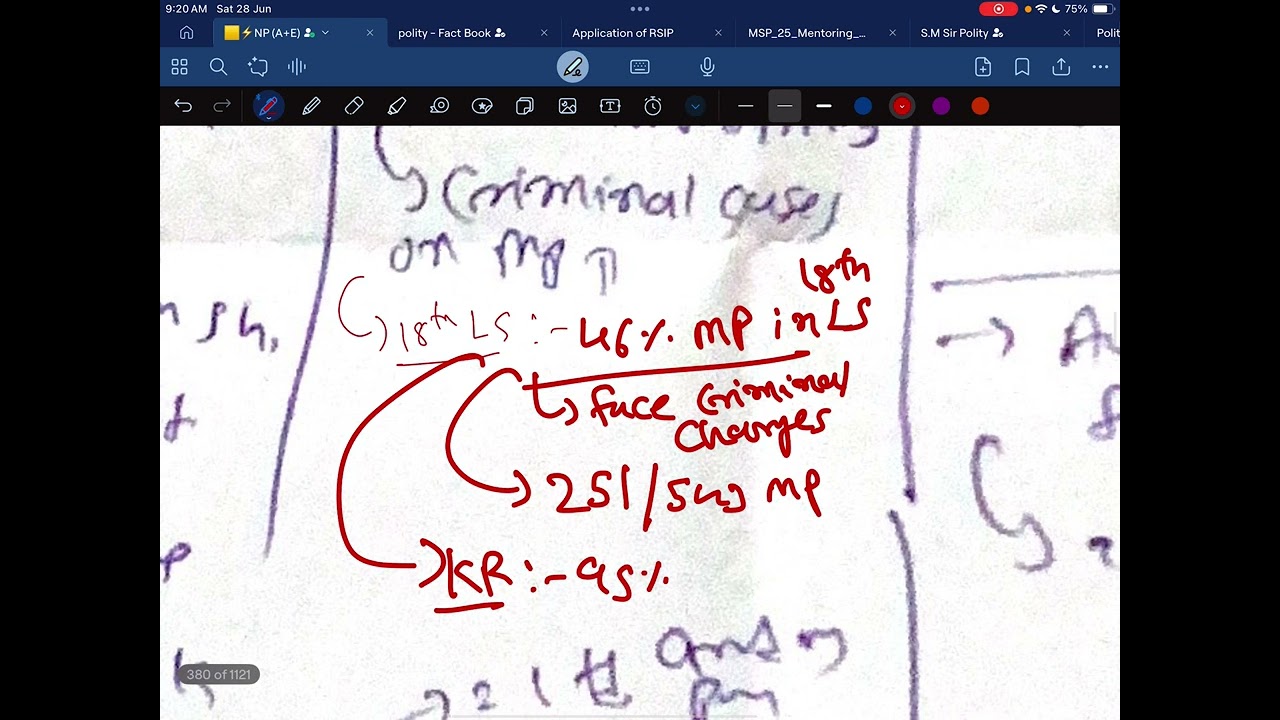Pick the blue pen color
This screenshot has height=720, width=1280.
coord(863,106)
